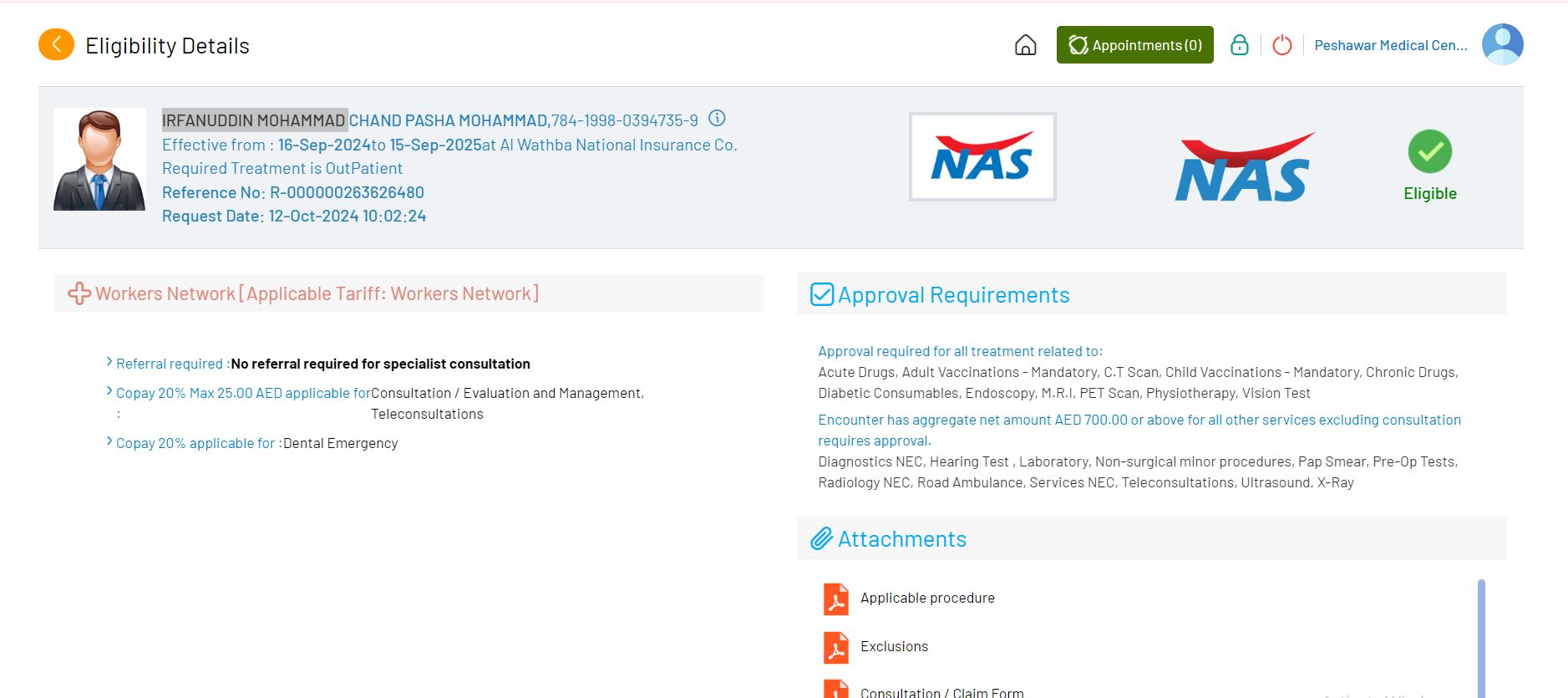Click the Attachments heading text
This screenshot has width=1568, height=698.
pos(902,539)
